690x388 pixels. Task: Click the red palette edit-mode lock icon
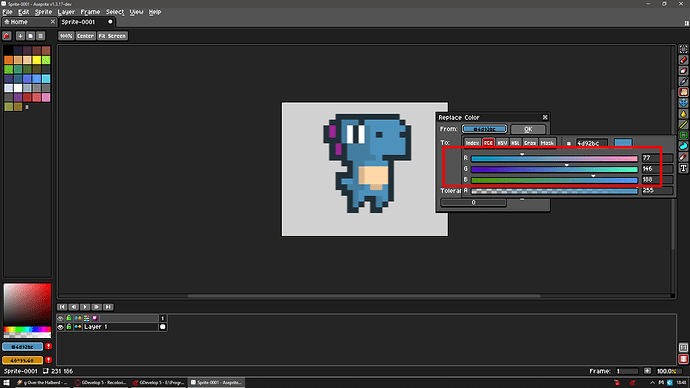(7, 36)
